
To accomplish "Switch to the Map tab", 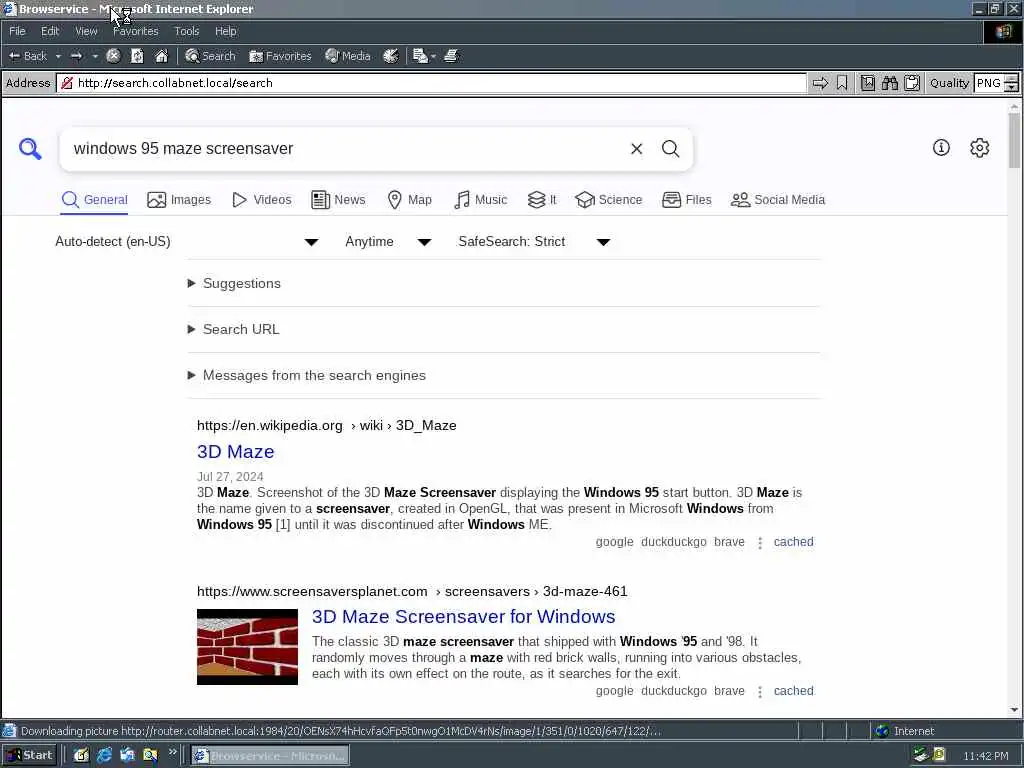I will [x=409, y=200].
